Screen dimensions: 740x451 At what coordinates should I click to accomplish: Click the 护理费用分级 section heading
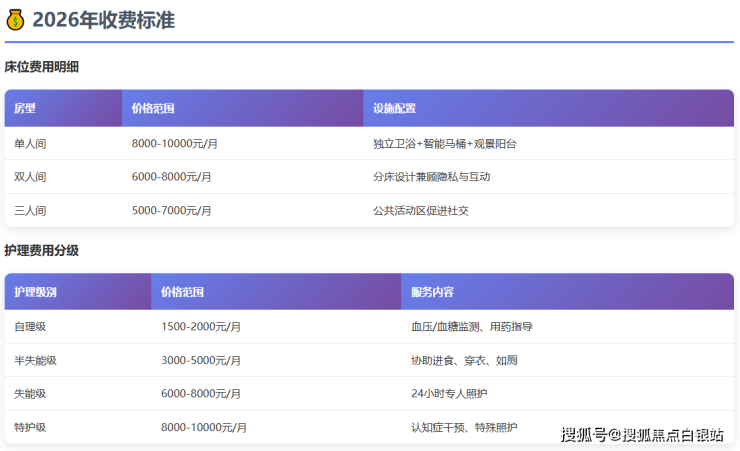[41, 250]
